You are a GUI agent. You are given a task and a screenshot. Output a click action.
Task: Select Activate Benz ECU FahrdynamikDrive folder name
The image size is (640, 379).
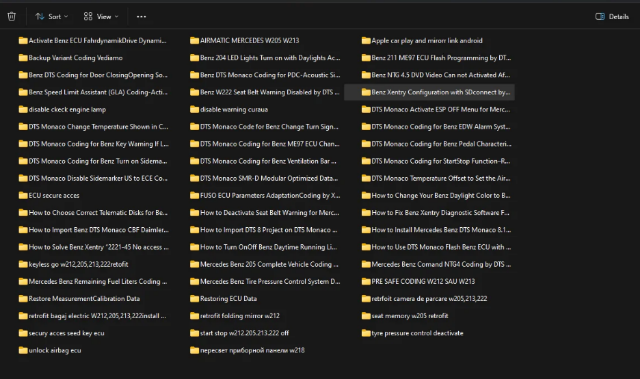click(x=98, y=40)
